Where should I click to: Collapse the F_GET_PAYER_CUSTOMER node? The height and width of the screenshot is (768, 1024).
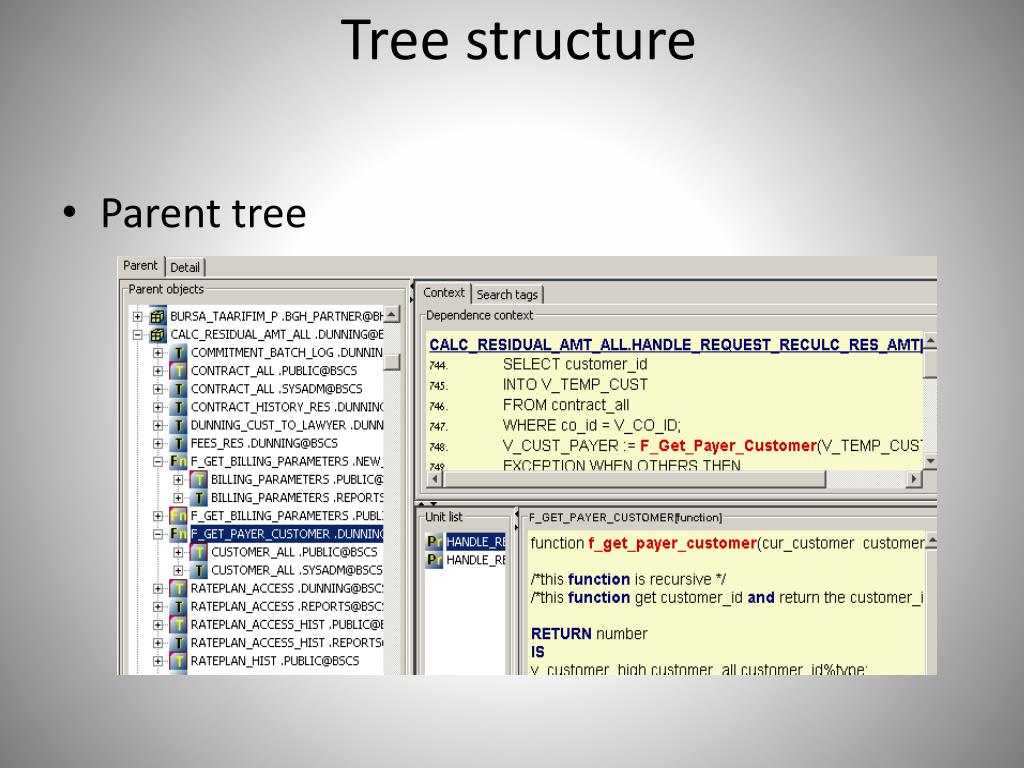(158, 534)
